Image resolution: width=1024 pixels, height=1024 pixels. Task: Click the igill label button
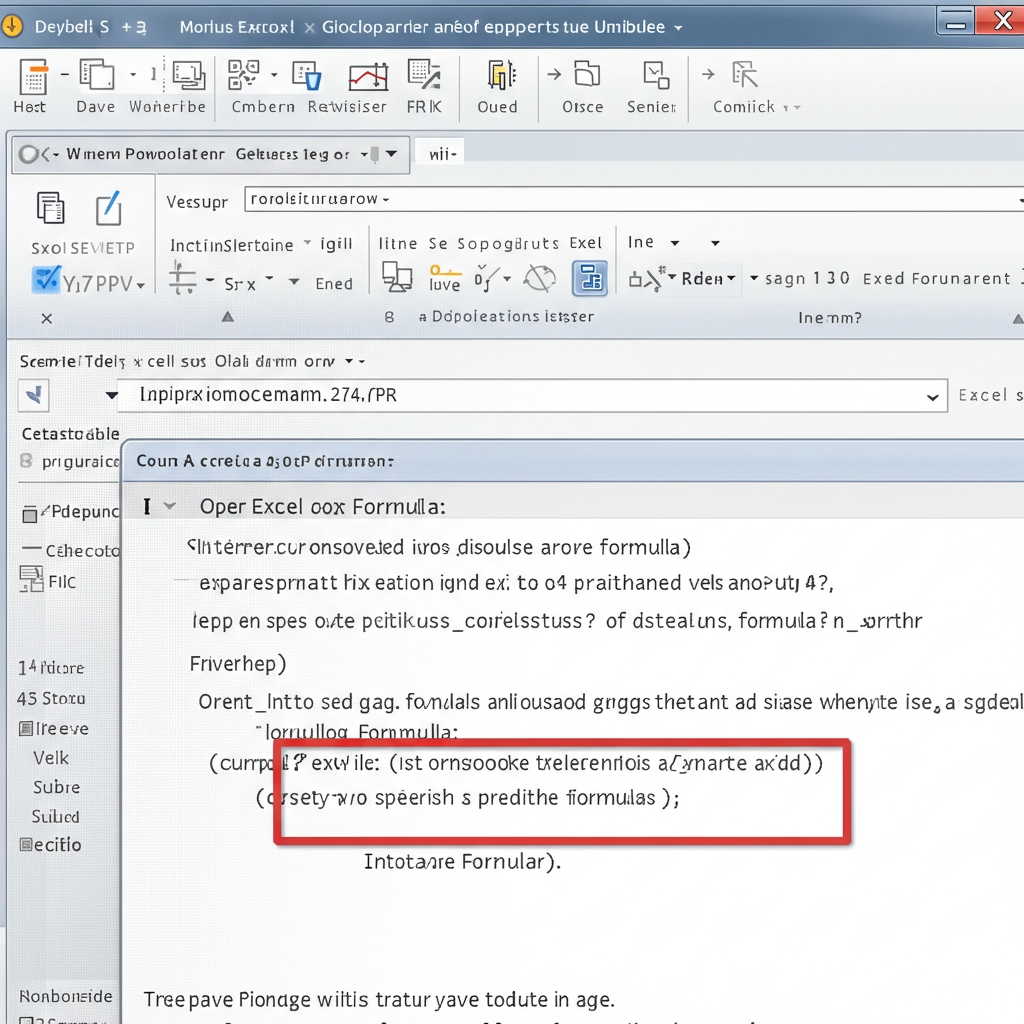(x=336, y=244)
